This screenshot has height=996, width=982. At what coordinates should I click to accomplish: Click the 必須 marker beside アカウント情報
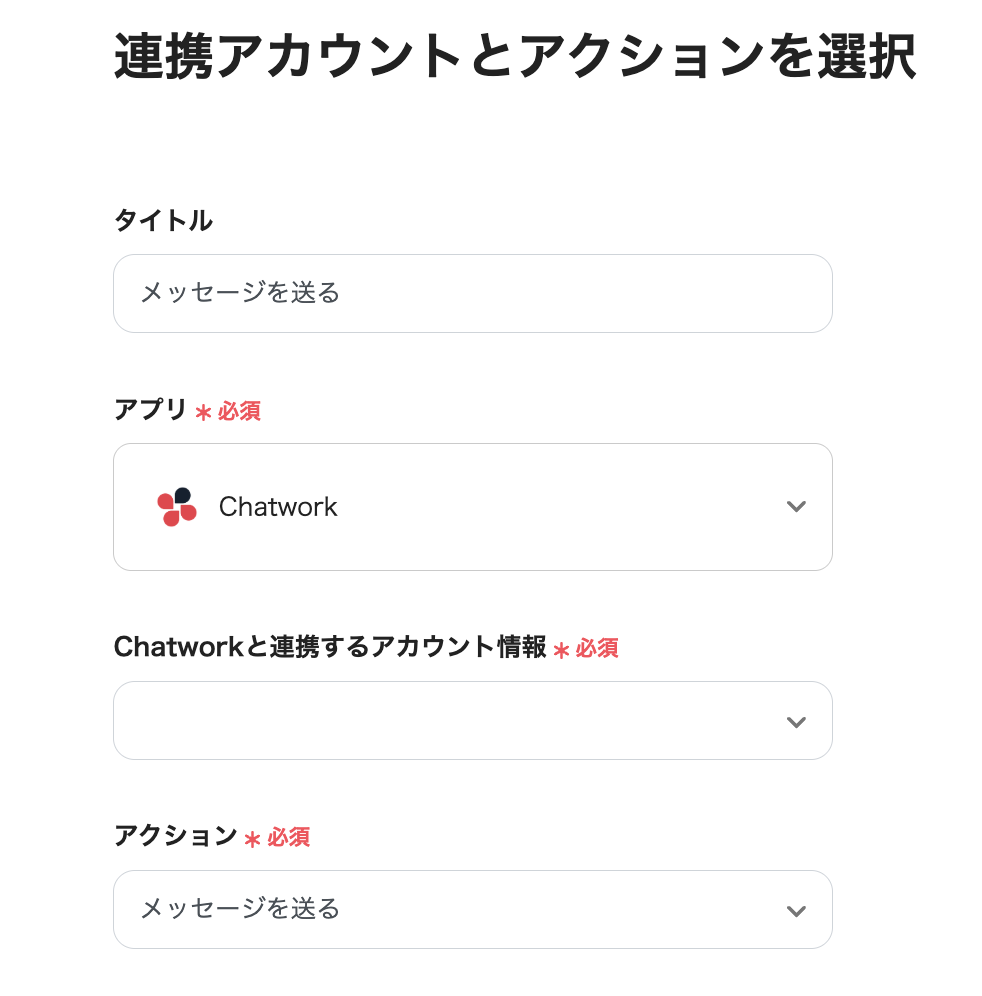(597, 649)
